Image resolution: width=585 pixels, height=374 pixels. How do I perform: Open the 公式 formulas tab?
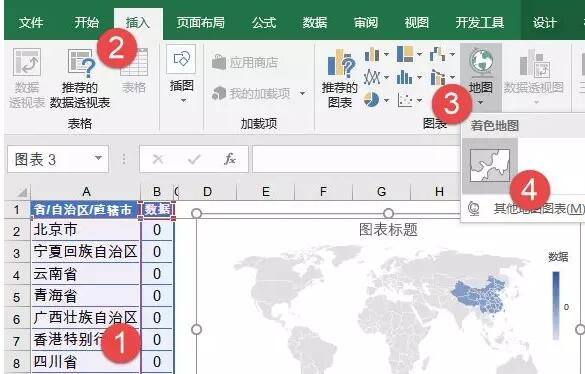coord(264,23)
